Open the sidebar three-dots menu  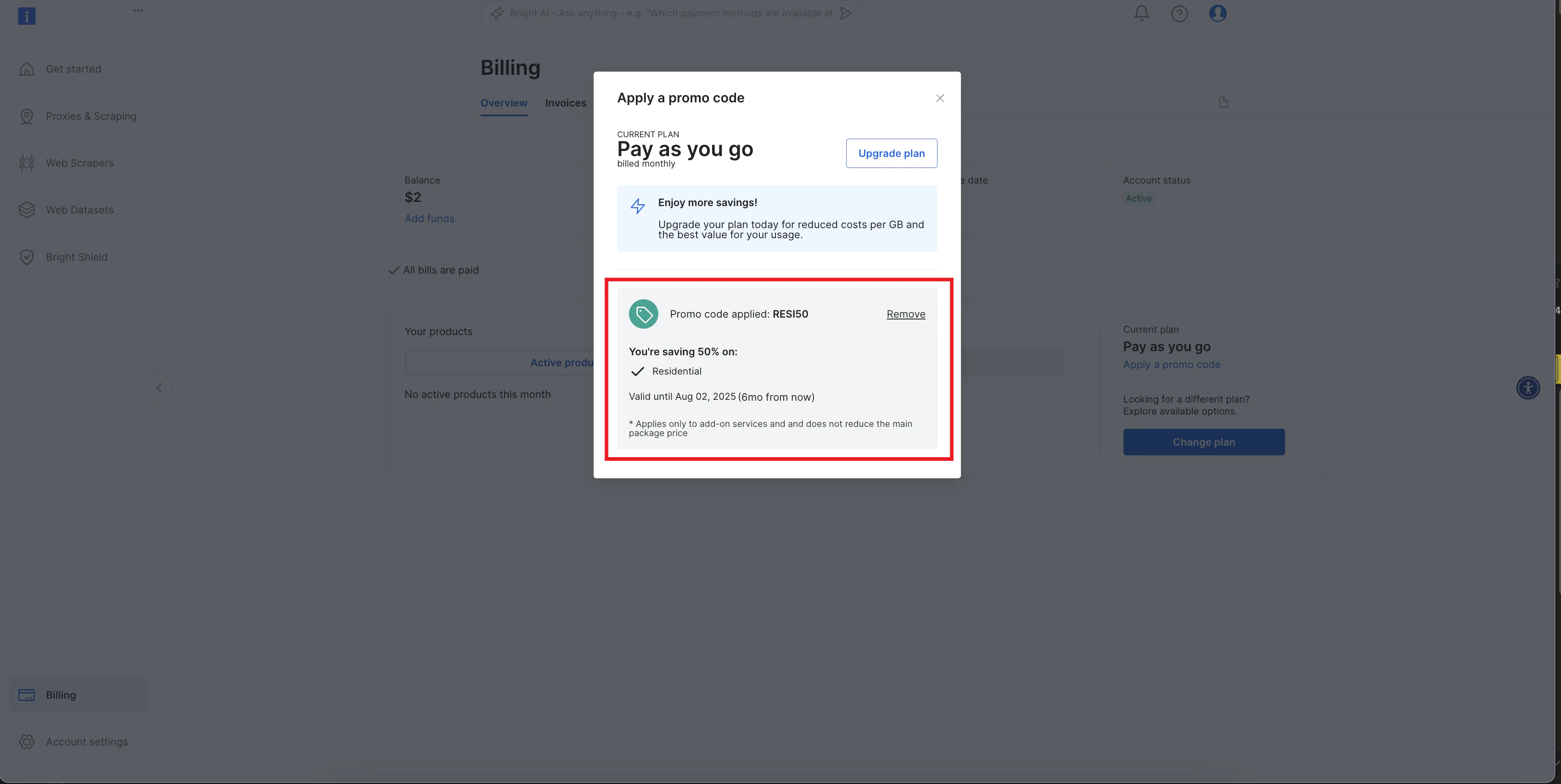[138, 10]
